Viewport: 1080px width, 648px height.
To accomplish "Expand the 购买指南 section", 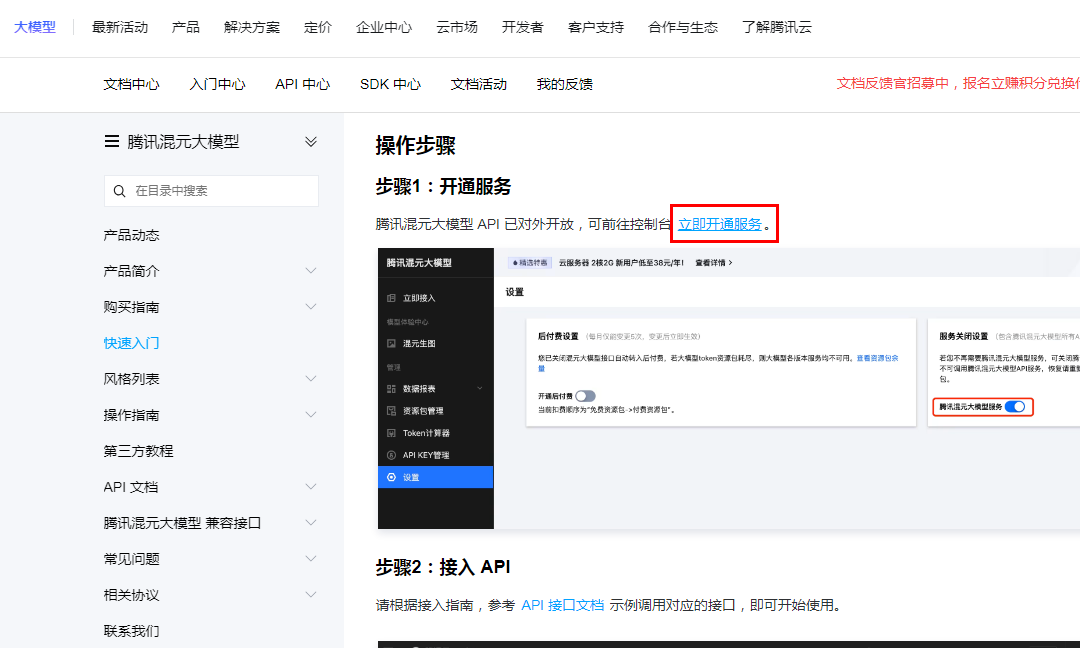I will [x=311, y=306].
